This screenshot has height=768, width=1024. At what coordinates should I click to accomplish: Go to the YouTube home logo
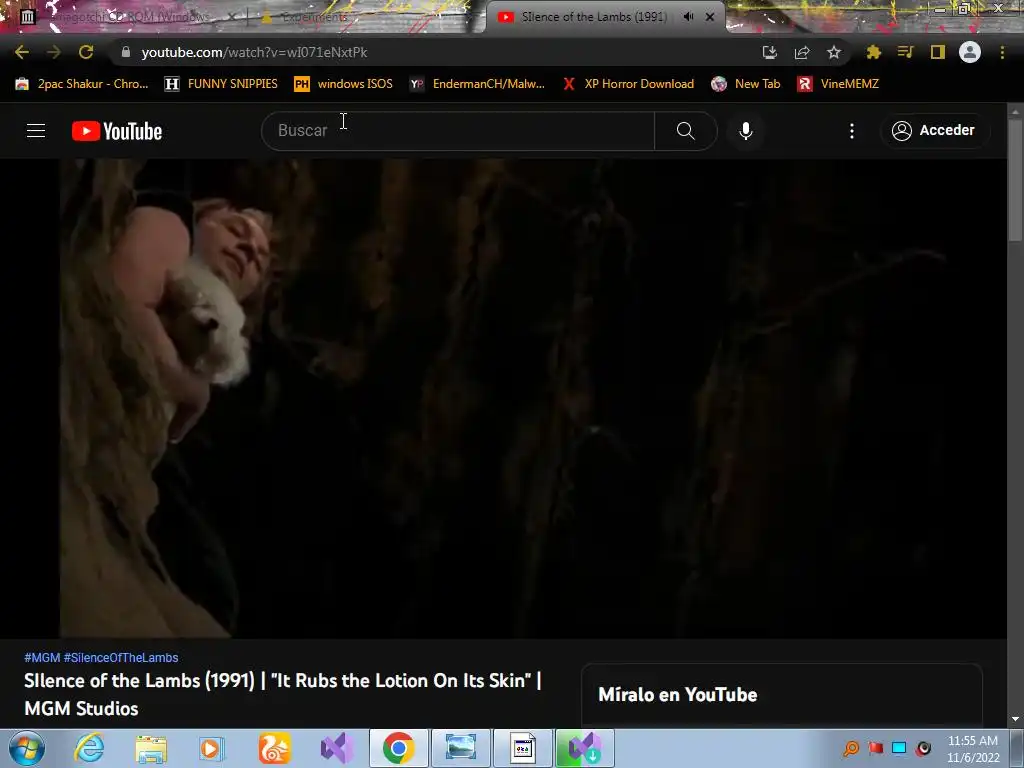pyautogui.click(x=117, y=131)
